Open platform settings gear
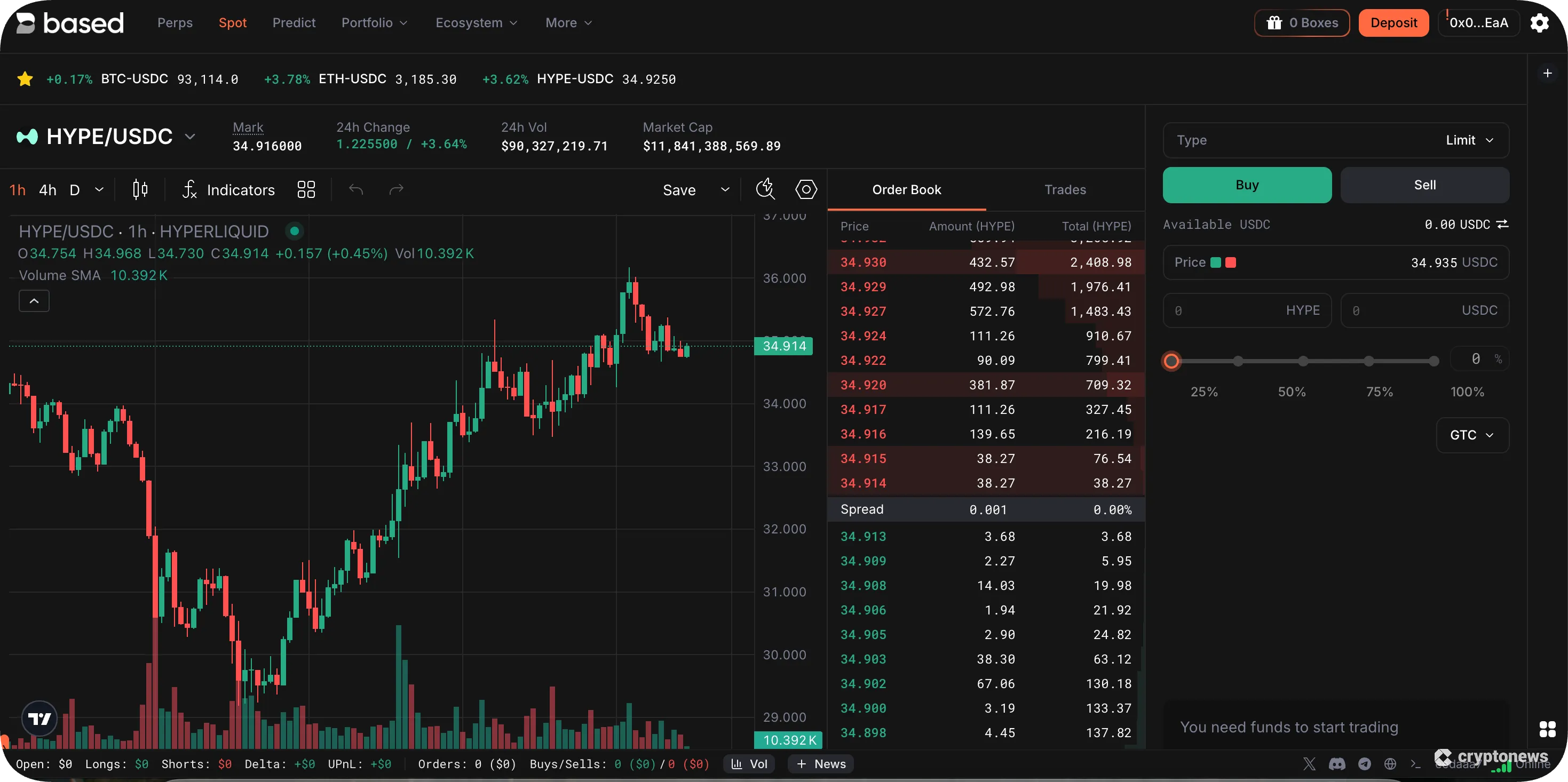 (1541, 22)
